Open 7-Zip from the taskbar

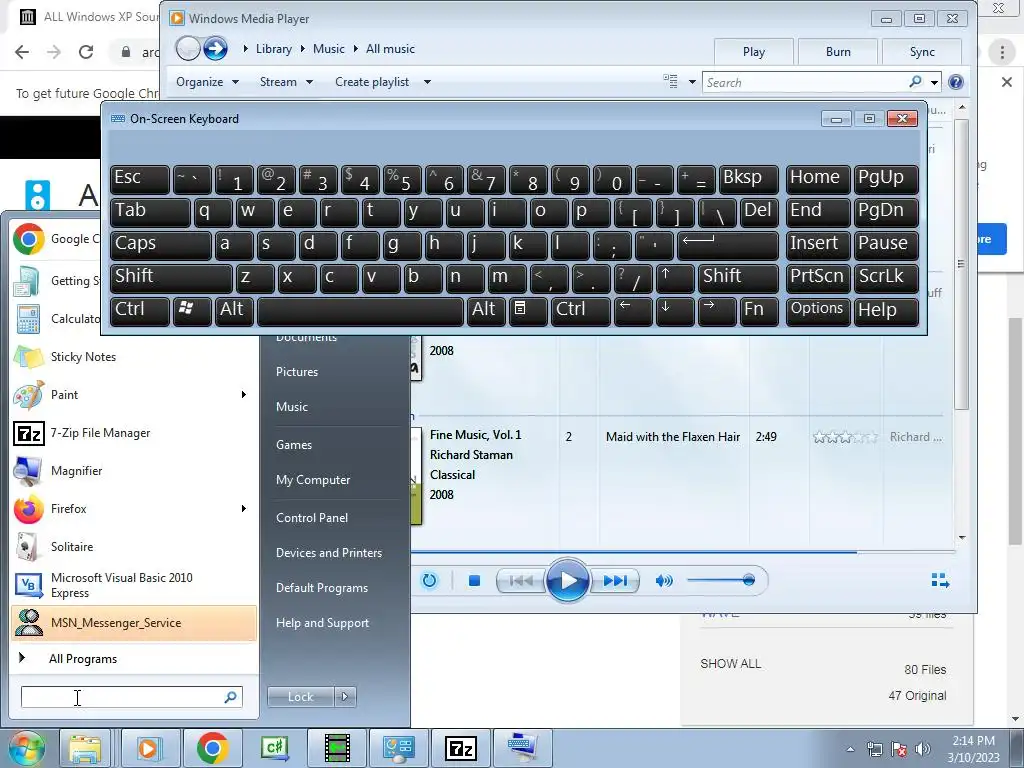(461, 748)
